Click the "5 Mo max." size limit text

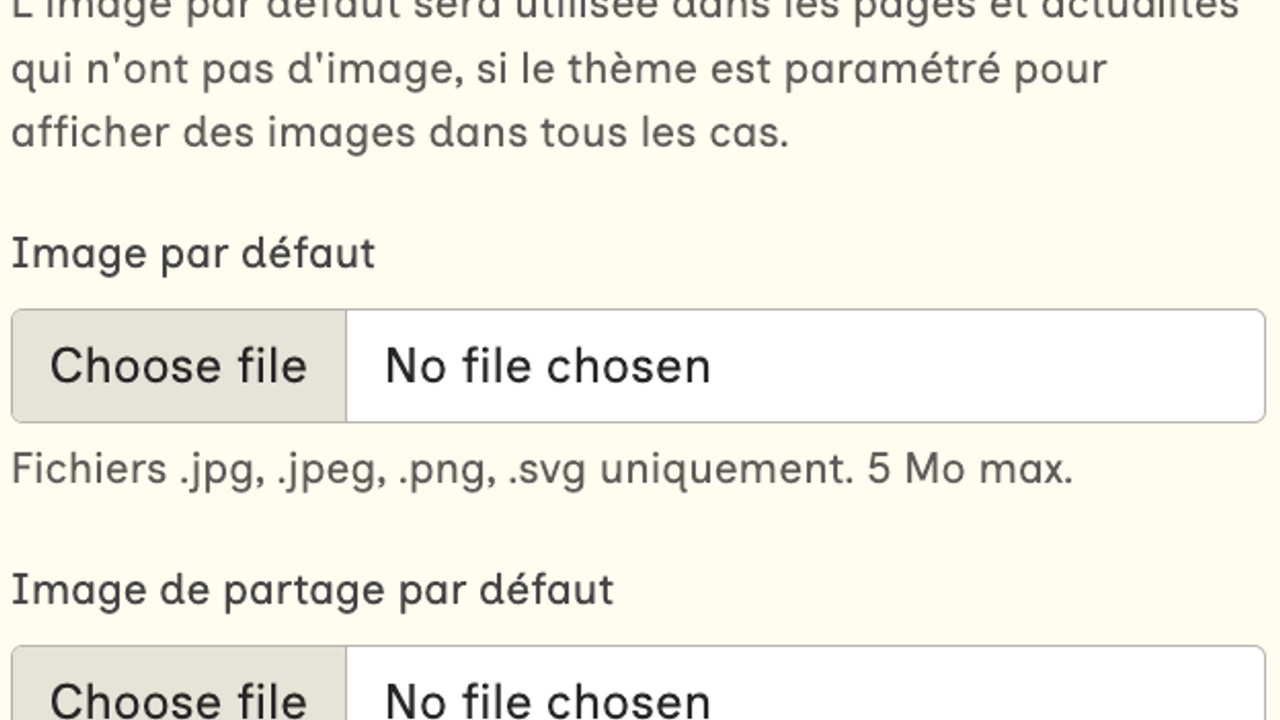(x=970, y=469)
